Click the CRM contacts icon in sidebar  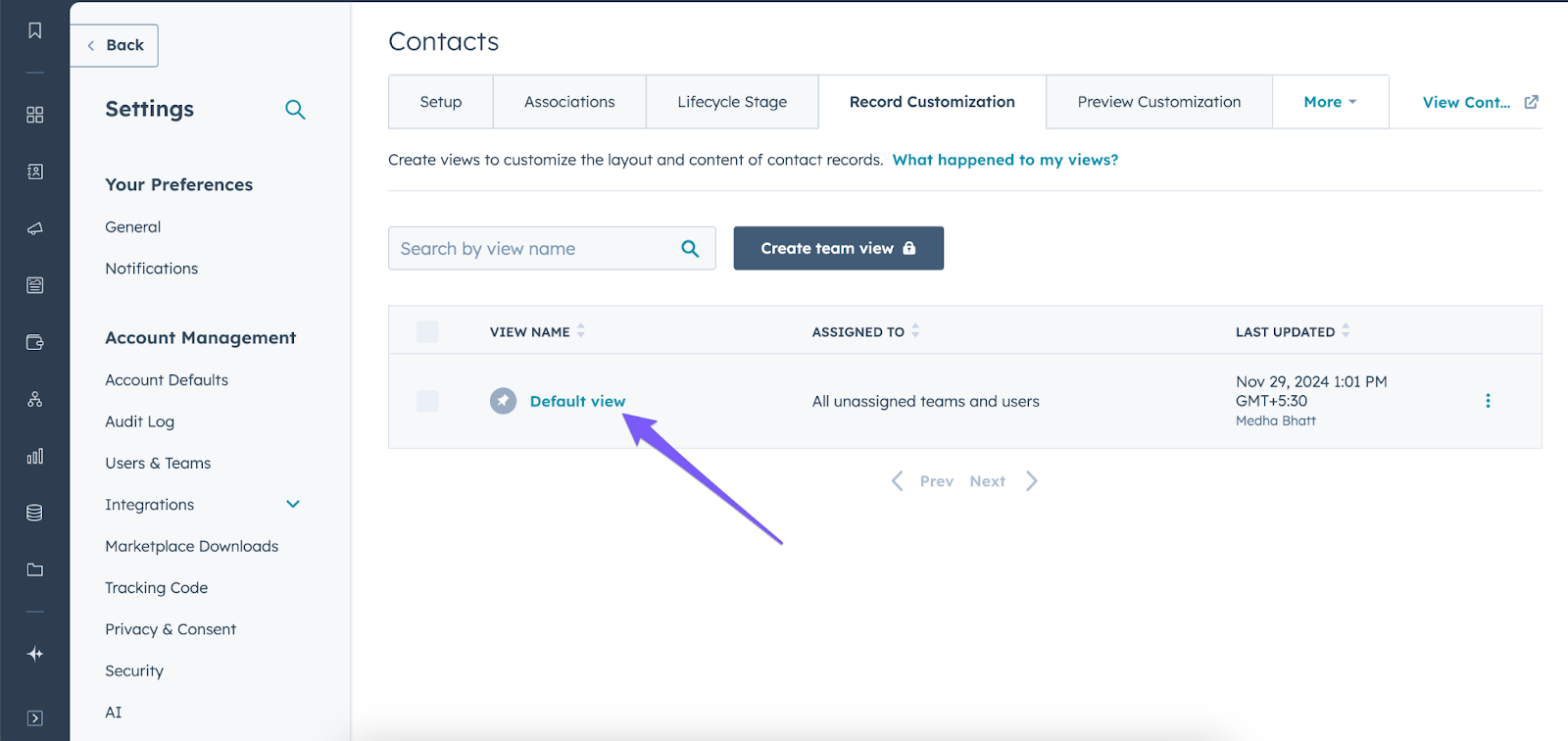coord(35,172)
